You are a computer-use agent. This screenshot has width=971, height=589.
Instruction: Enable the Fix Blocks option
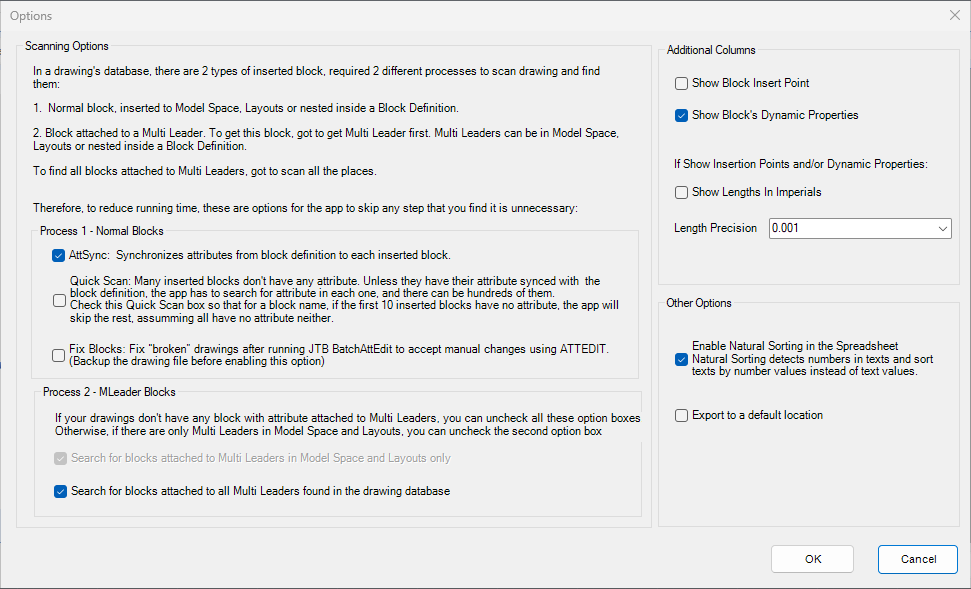pos(58,356)
